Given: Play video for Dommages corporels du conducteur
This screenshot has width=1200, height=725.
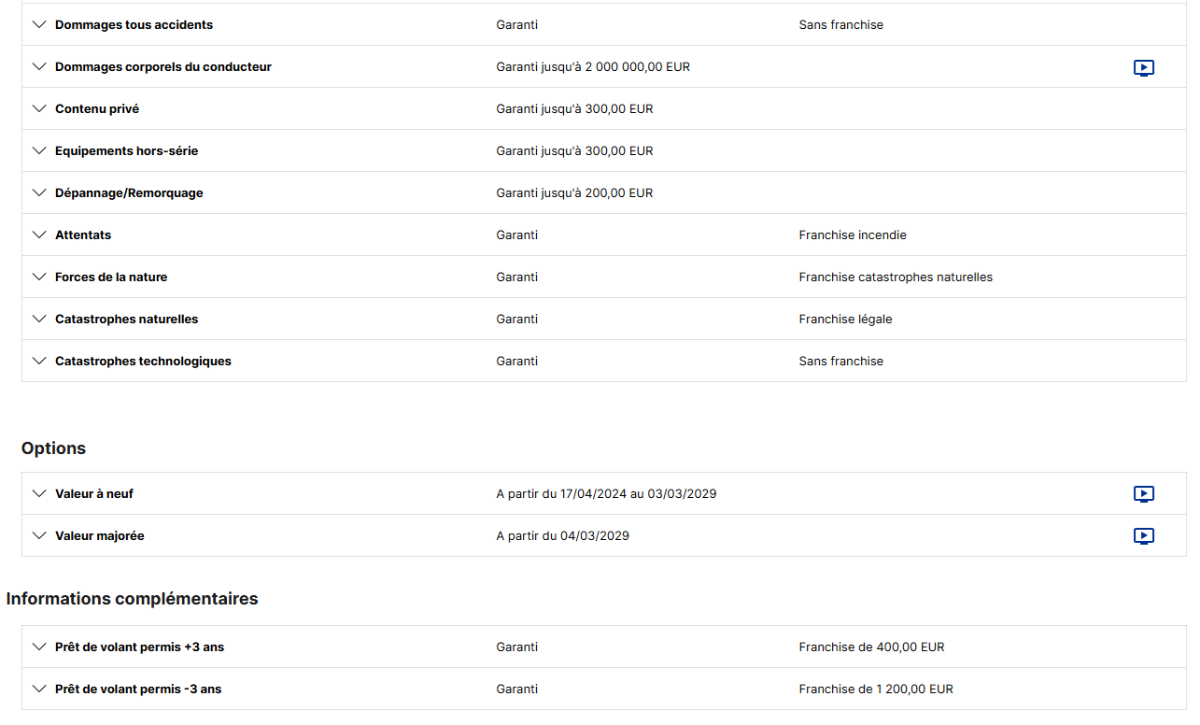Looking at the screenshot, I should tap(1144, 68).
